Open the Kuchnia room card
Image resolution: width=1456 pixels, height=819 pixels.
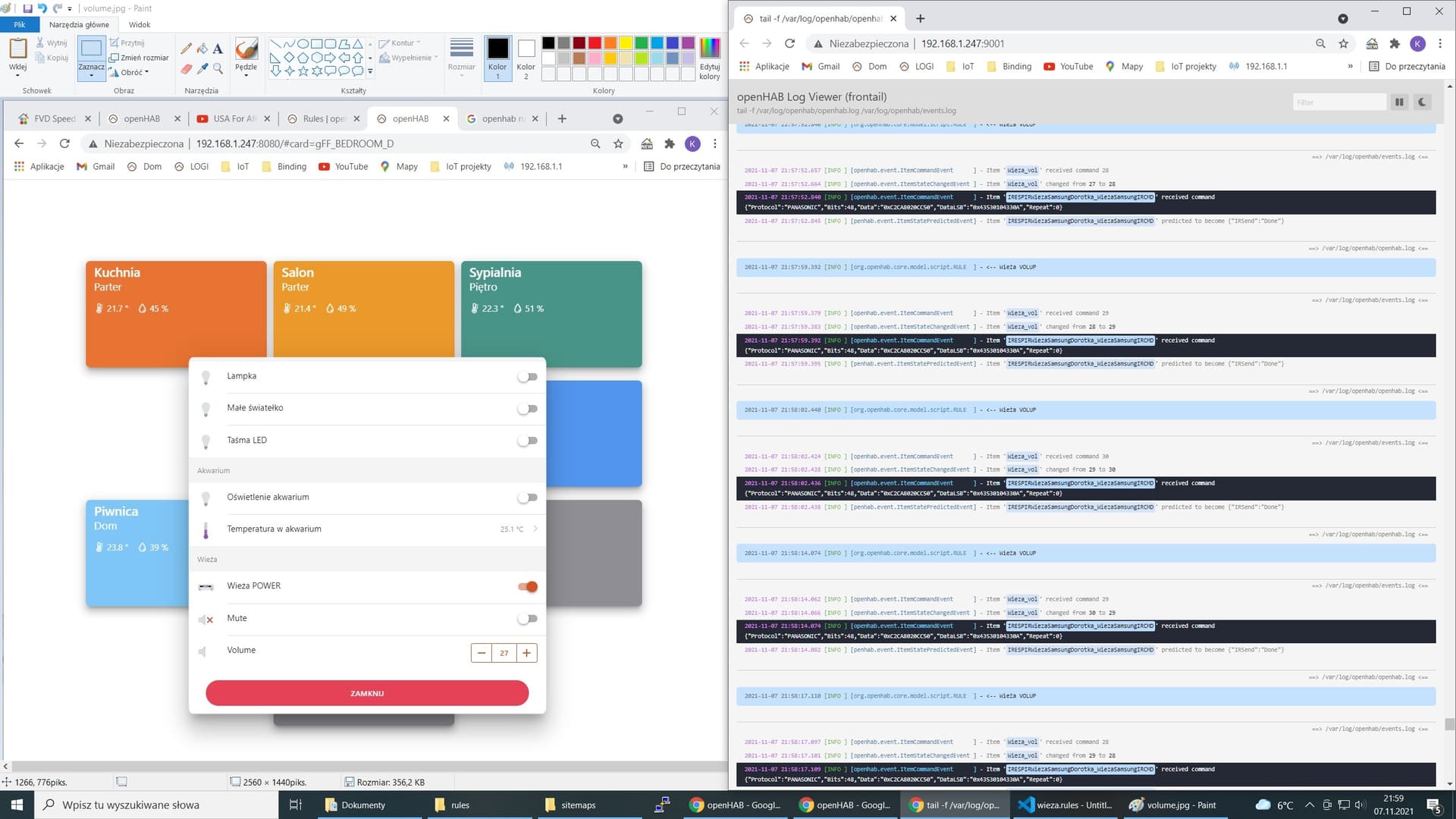pyautogui.click(x=176, y=314)
